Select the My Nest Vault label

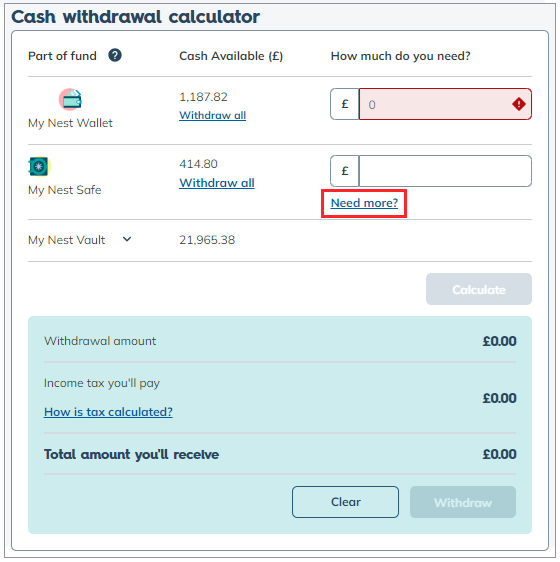67,240
